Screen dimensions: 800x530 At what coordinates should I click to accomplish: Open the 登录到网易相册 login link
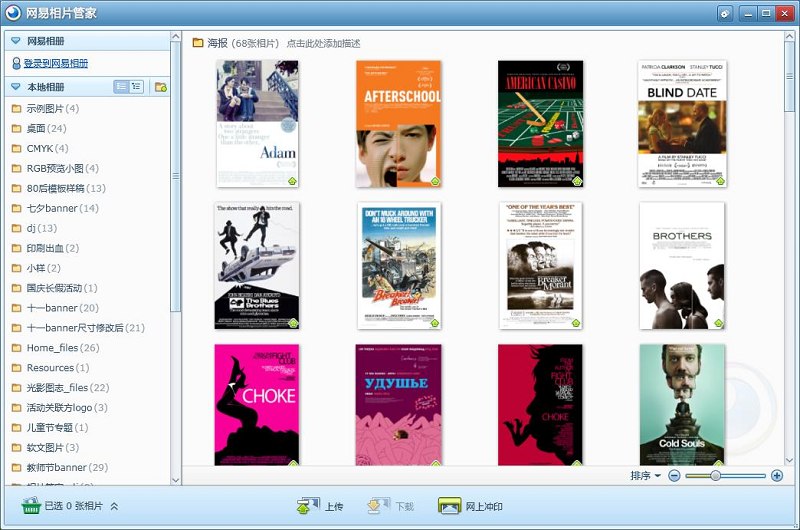tap(56, 63)
